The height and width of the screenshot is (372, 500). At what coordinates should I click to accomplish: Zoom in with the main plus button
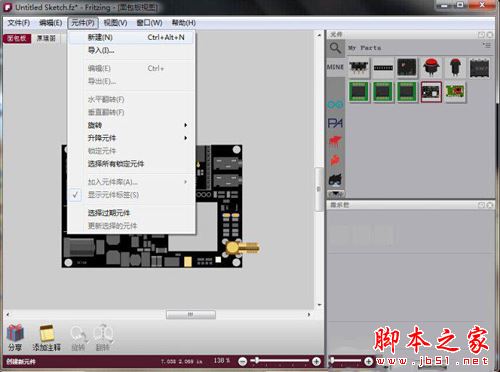click(316, 361)
